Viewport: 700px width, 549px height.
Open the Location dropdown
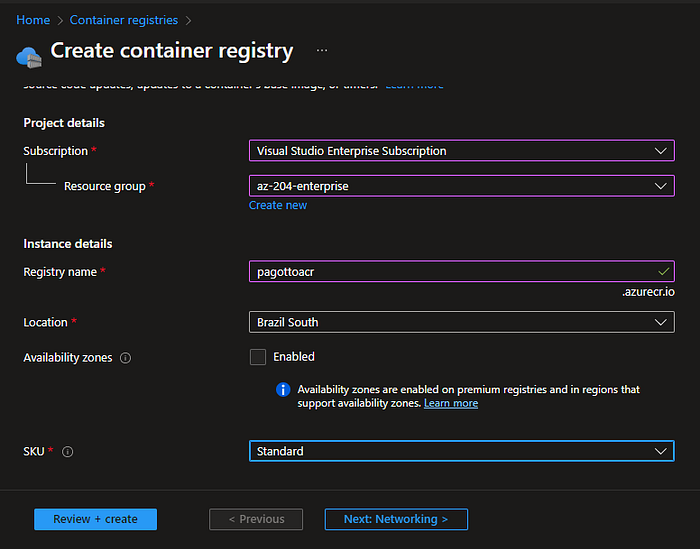pyautogui.click(x=461, y=322)
